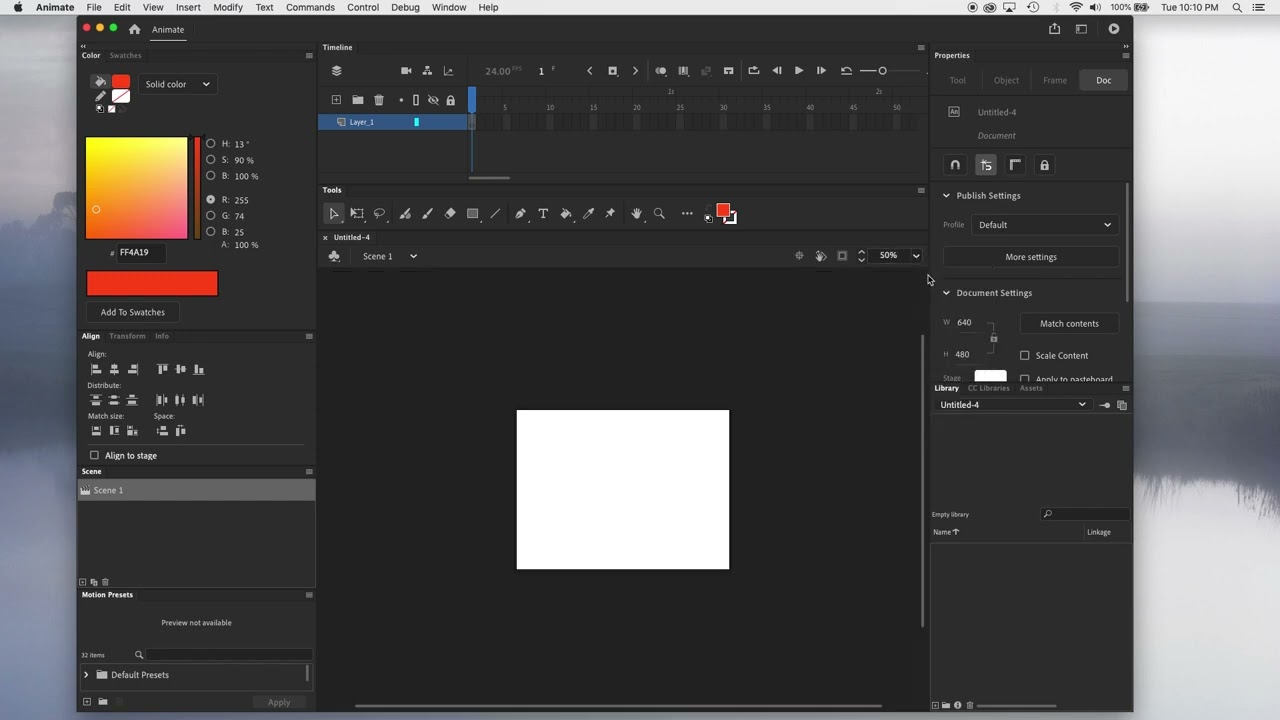Click the hex color FF4A19 field
The image size is (1280, 720).
pos(140,253)
